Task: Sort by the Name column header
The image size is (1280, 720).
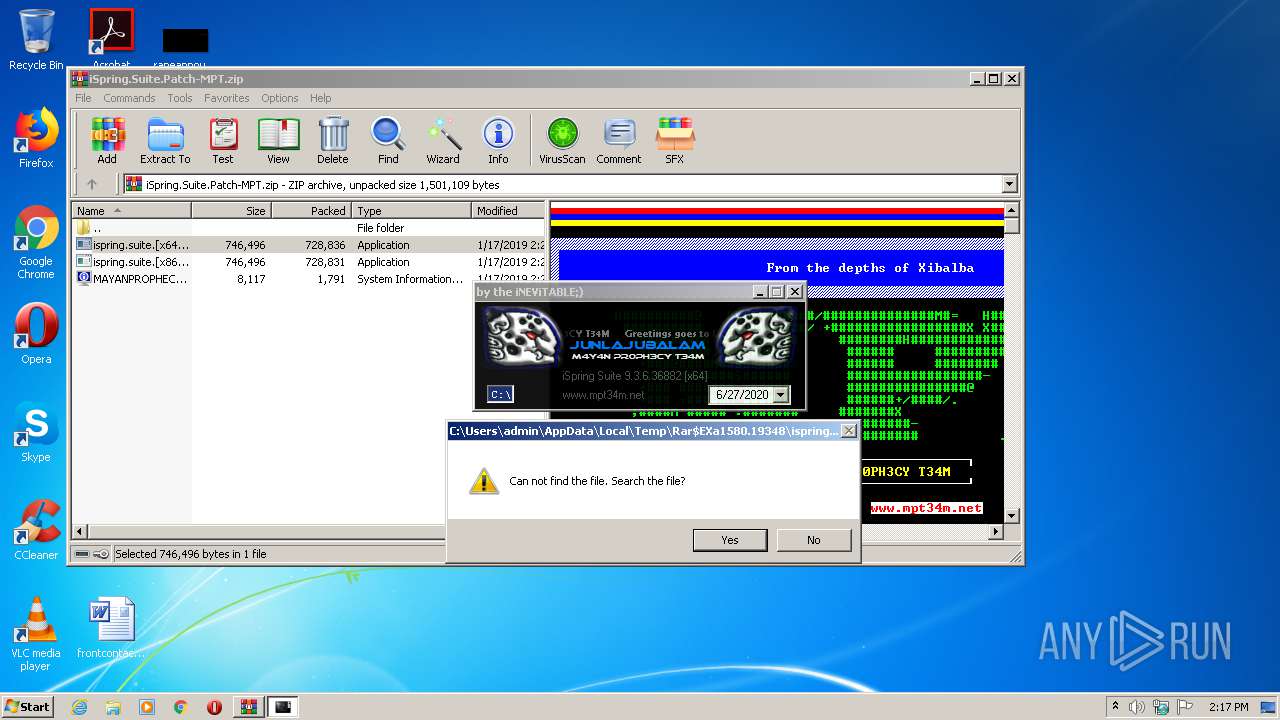Action: (131, 211)
